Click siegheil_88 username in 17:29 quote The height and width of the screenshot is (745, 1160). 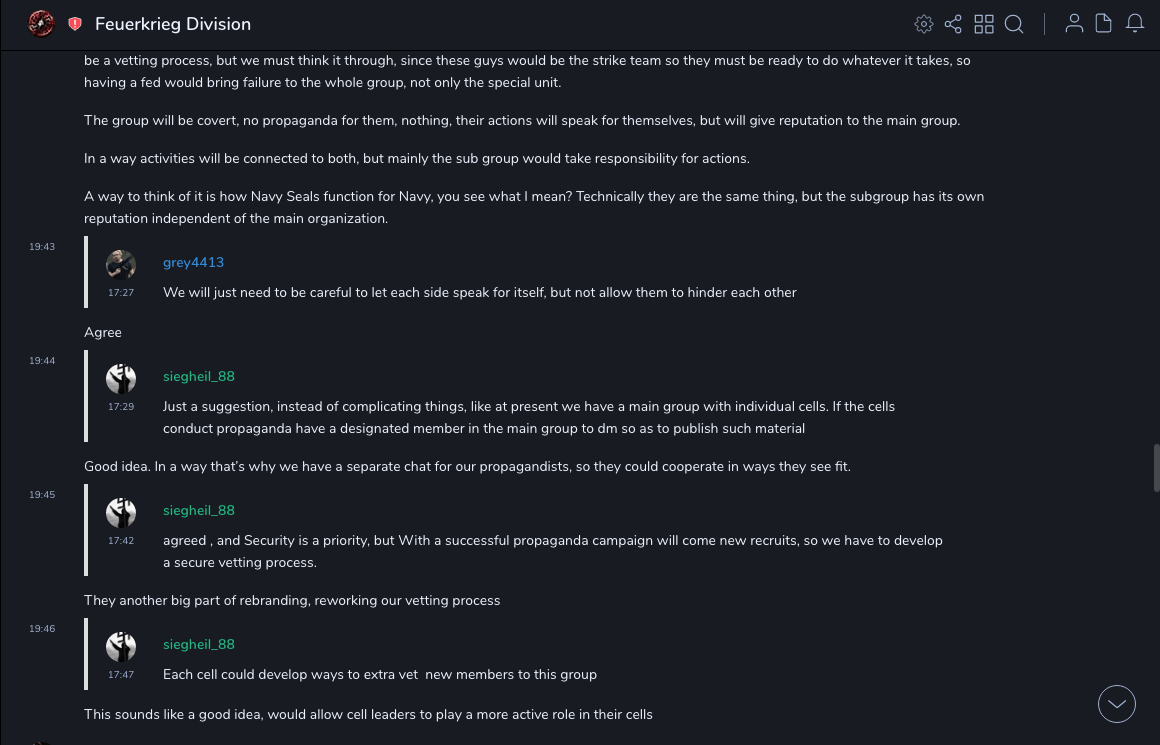pos(199,376)
